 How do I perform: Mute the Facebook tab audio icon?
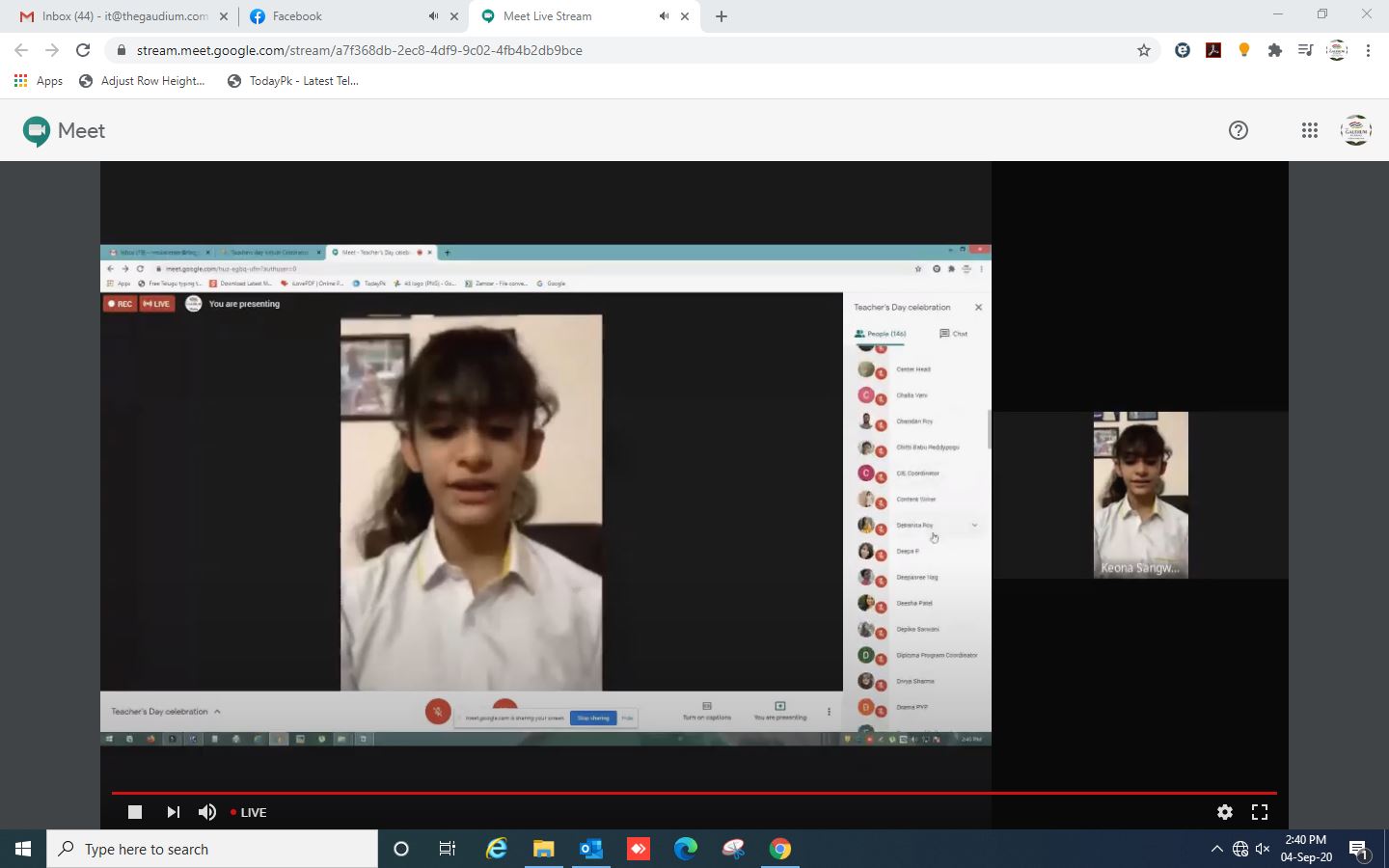(433, 16)
